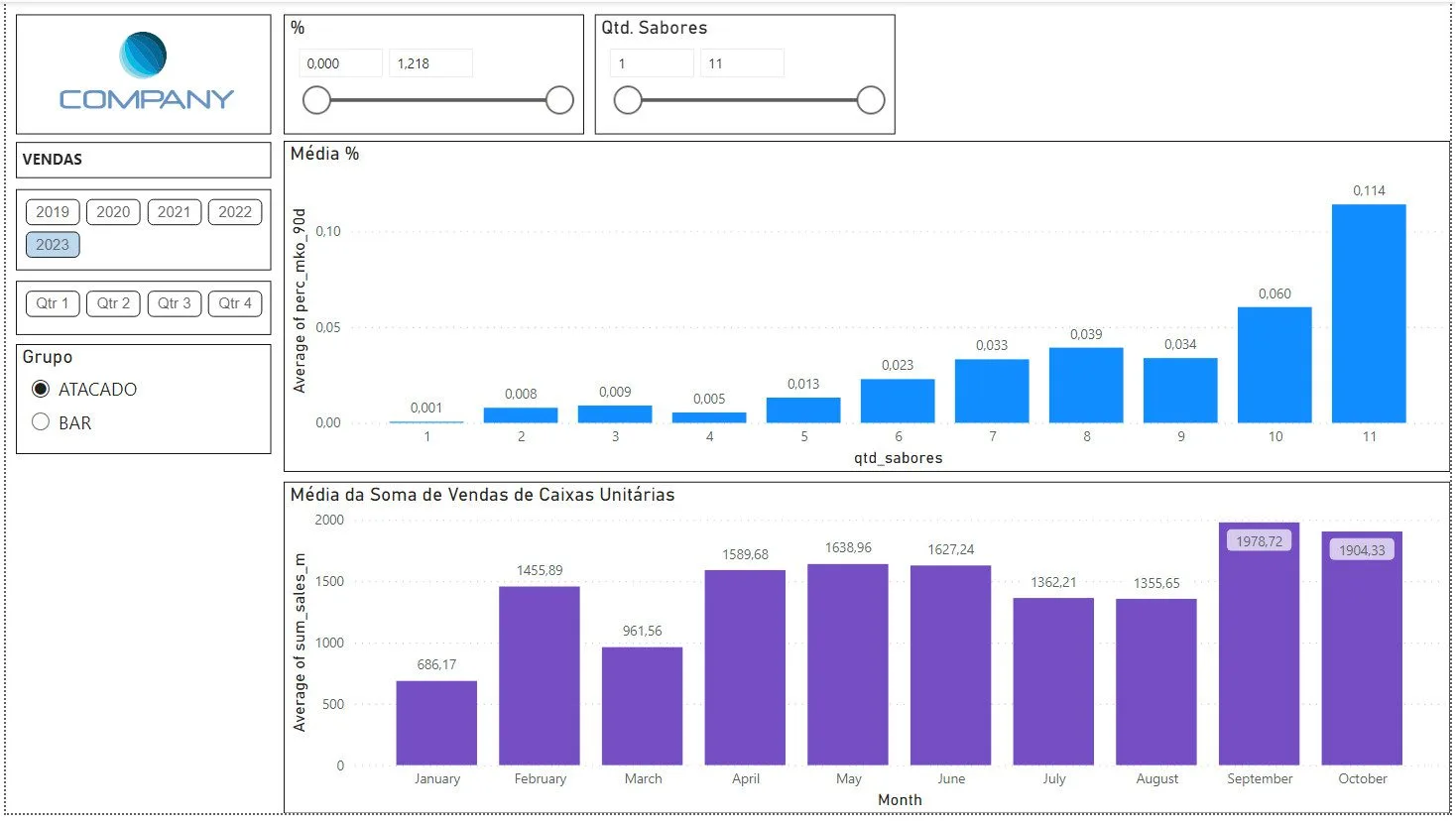Switch Grupo to the BAR option
The height and width of the screenshot is (822, 1456).
click(41, 422)
